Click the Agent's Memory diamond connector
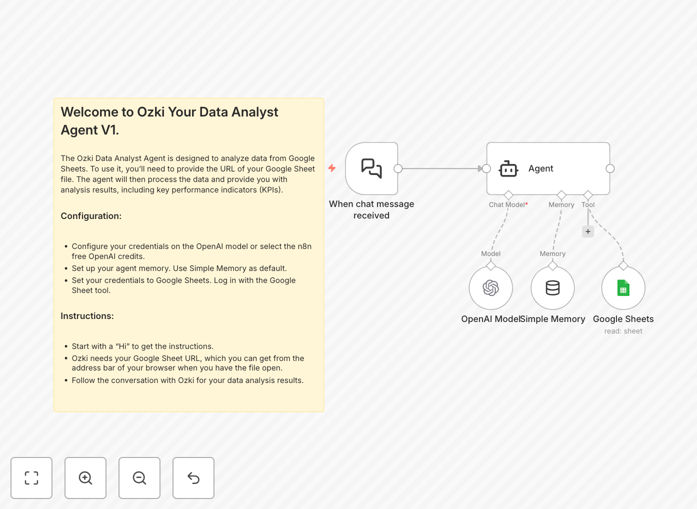697x509 pixels. coord(561,195)
